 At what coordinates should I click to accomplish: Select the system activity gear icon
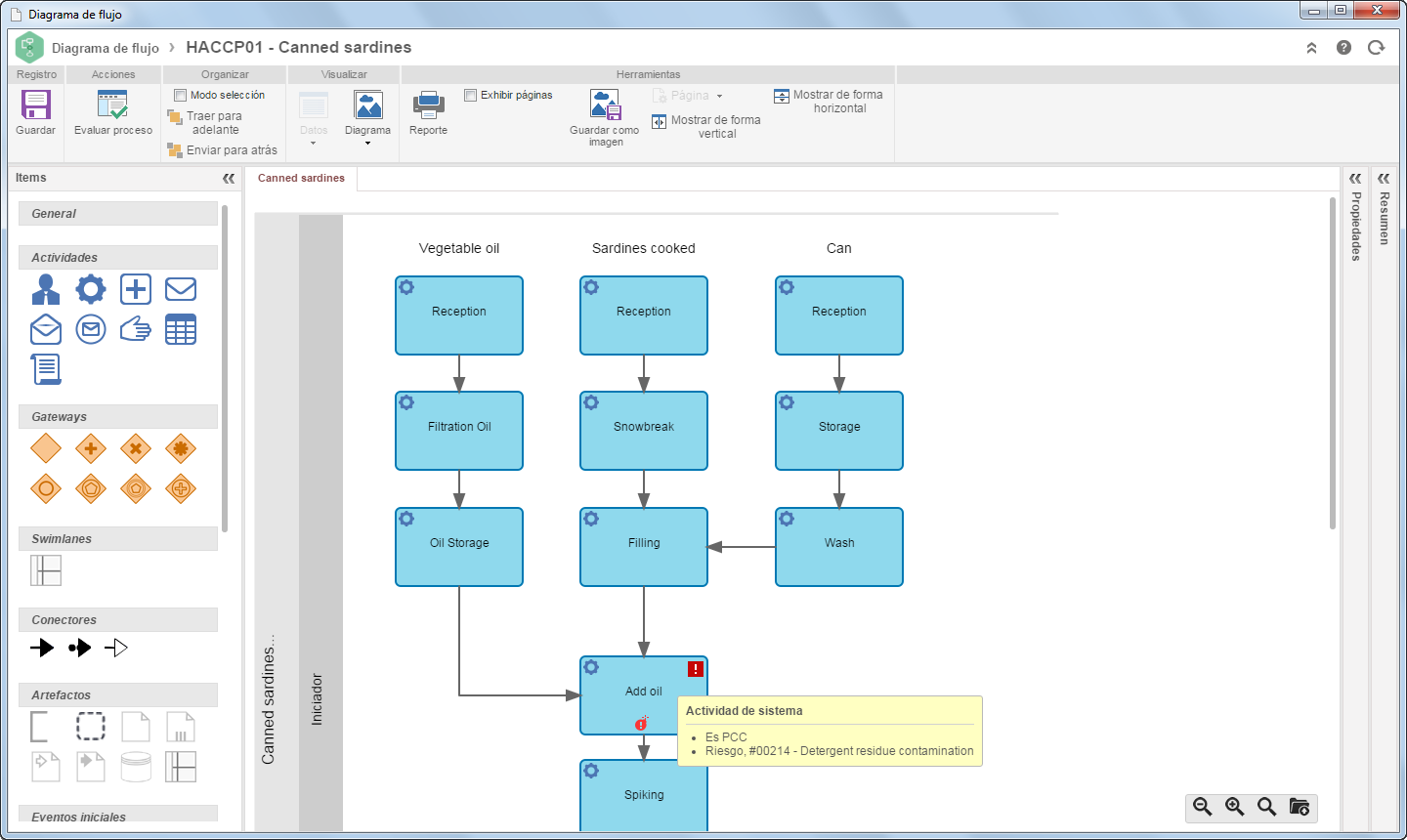click(91, 289)
